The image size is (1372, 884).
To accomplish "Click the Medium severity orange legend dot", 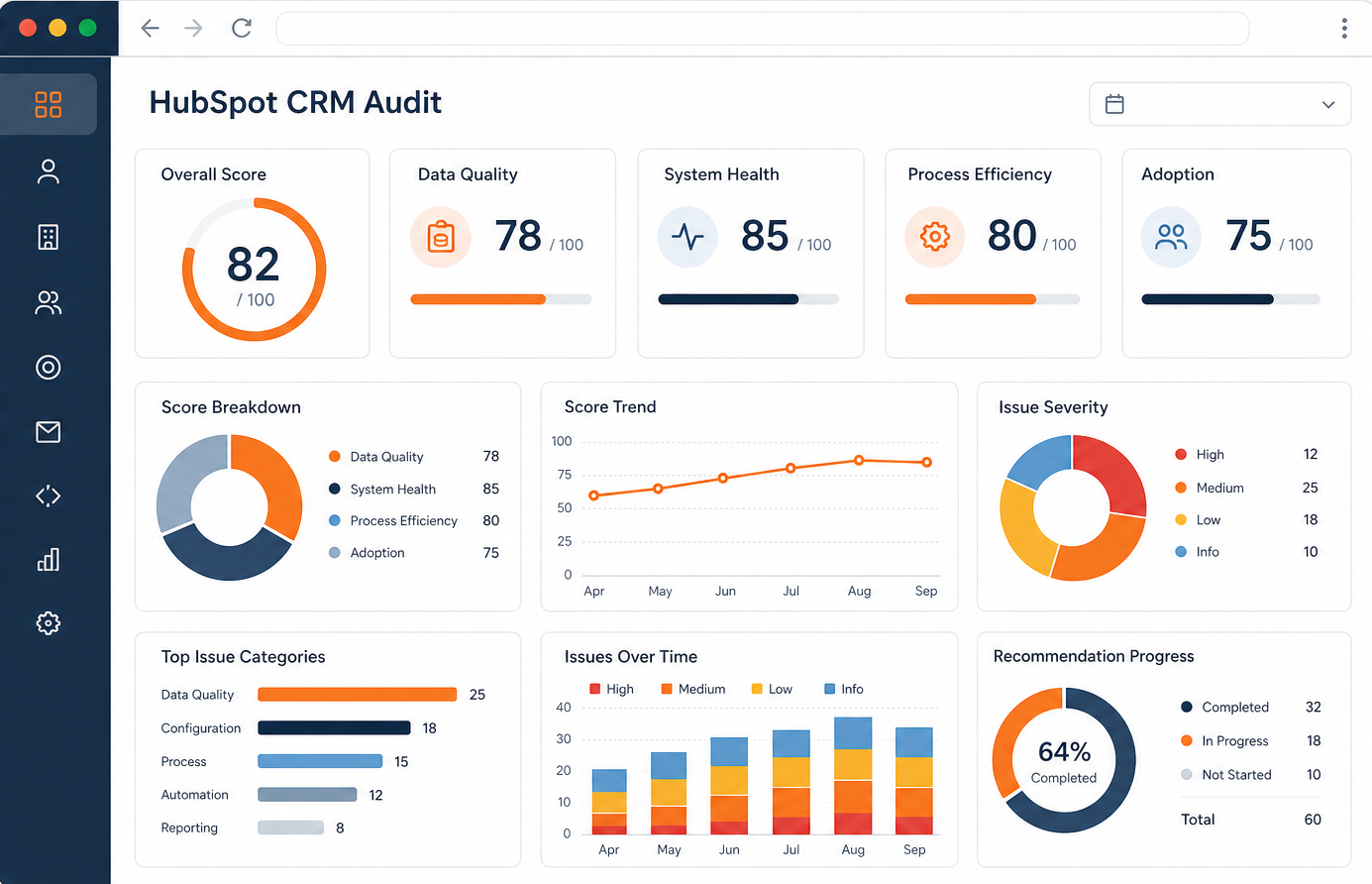I will (x=1181, y=488).
